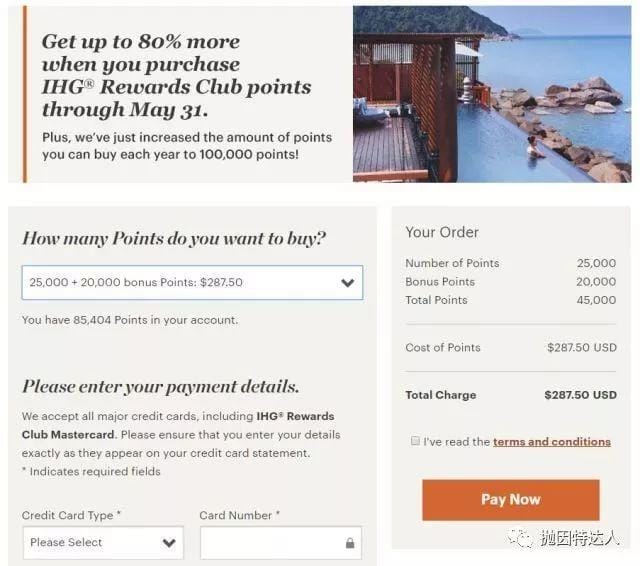Click the 'You have 85,404 Points' account text
Image resolution: width=640 pixels, height=566 pixels.
(130, 320)
